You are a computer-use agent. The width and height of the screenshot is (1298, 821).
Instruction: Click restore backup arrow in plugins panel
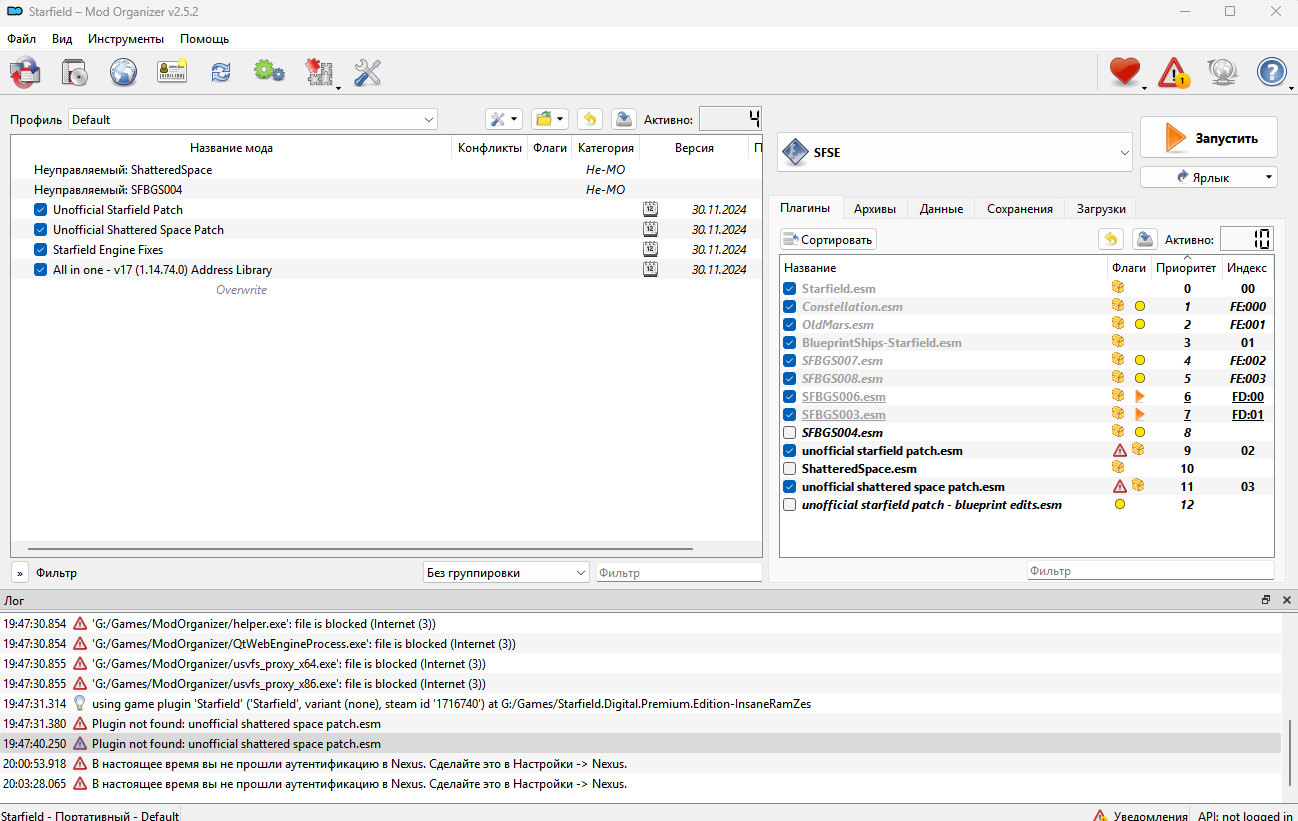tap(1111, 239)
